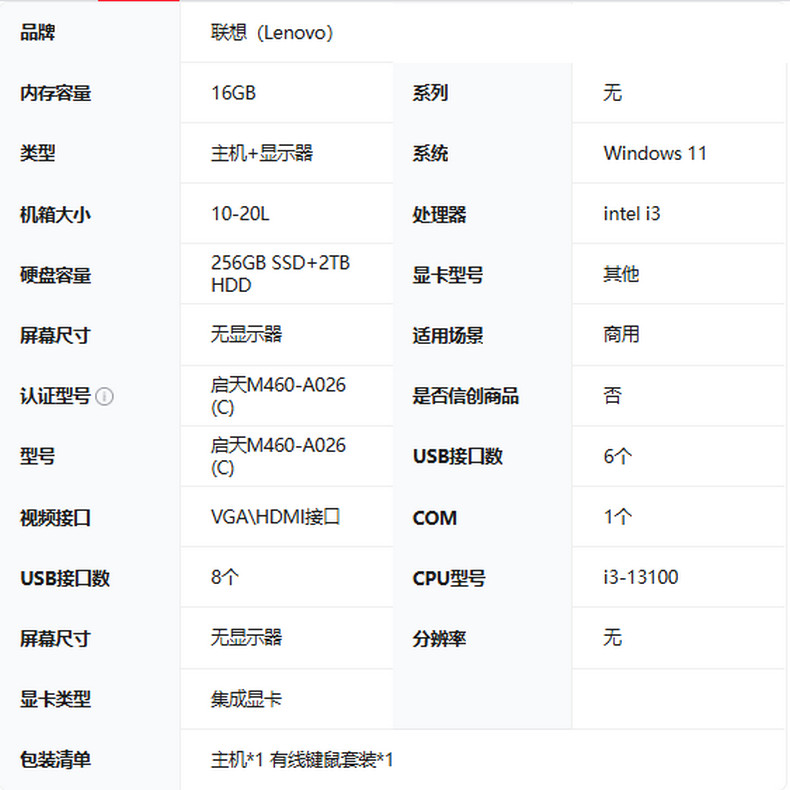Select the brand value 联想 (Lenovo)
Screen dimensions: 790x790
[x=272, y=33]
